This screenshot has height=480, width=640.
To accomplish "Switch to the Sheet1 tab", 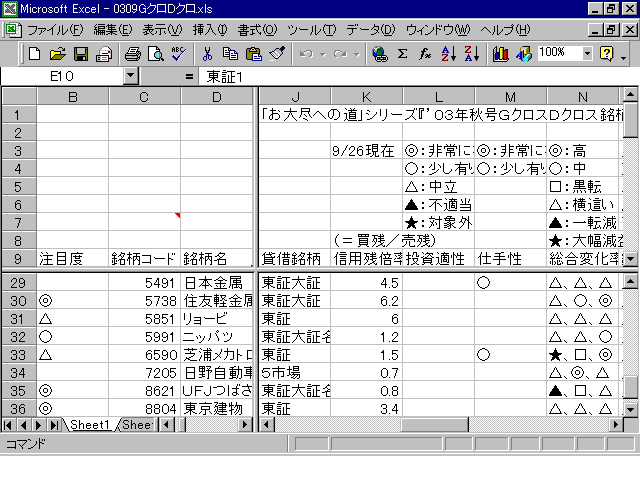I will coord(90,425).
